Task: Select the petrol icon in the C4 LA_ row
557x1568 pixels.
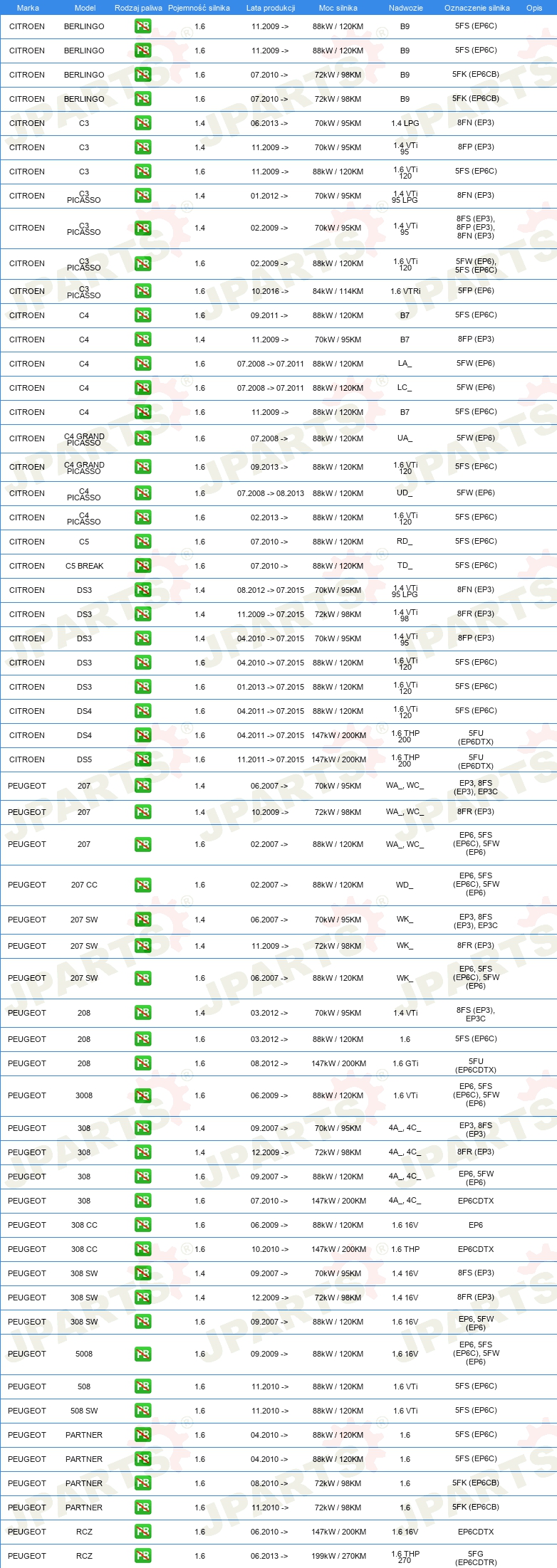Action: click(x=142, y=364)
